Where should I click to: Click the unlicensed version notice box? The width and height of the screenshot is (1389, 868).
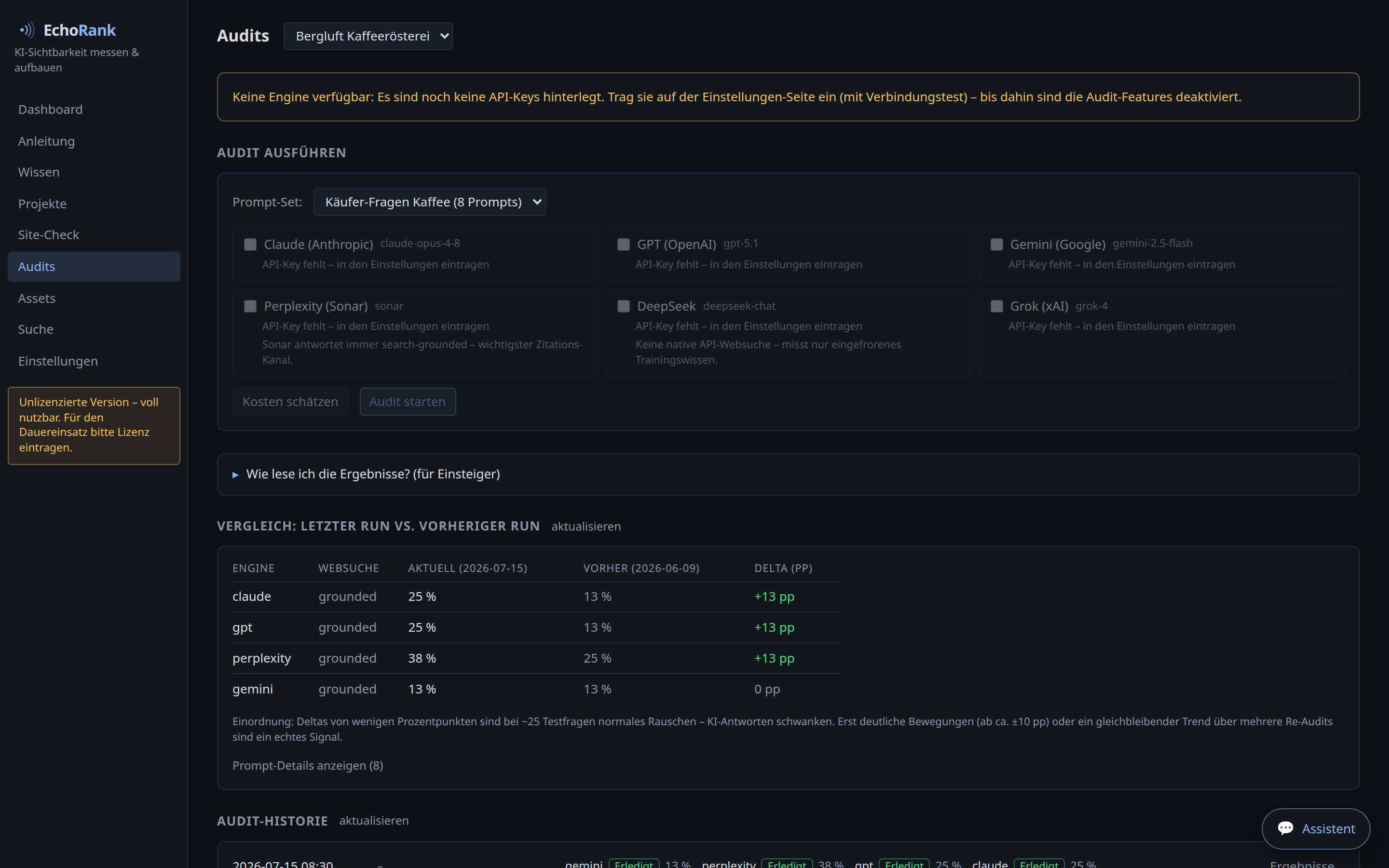pos(94,425)
